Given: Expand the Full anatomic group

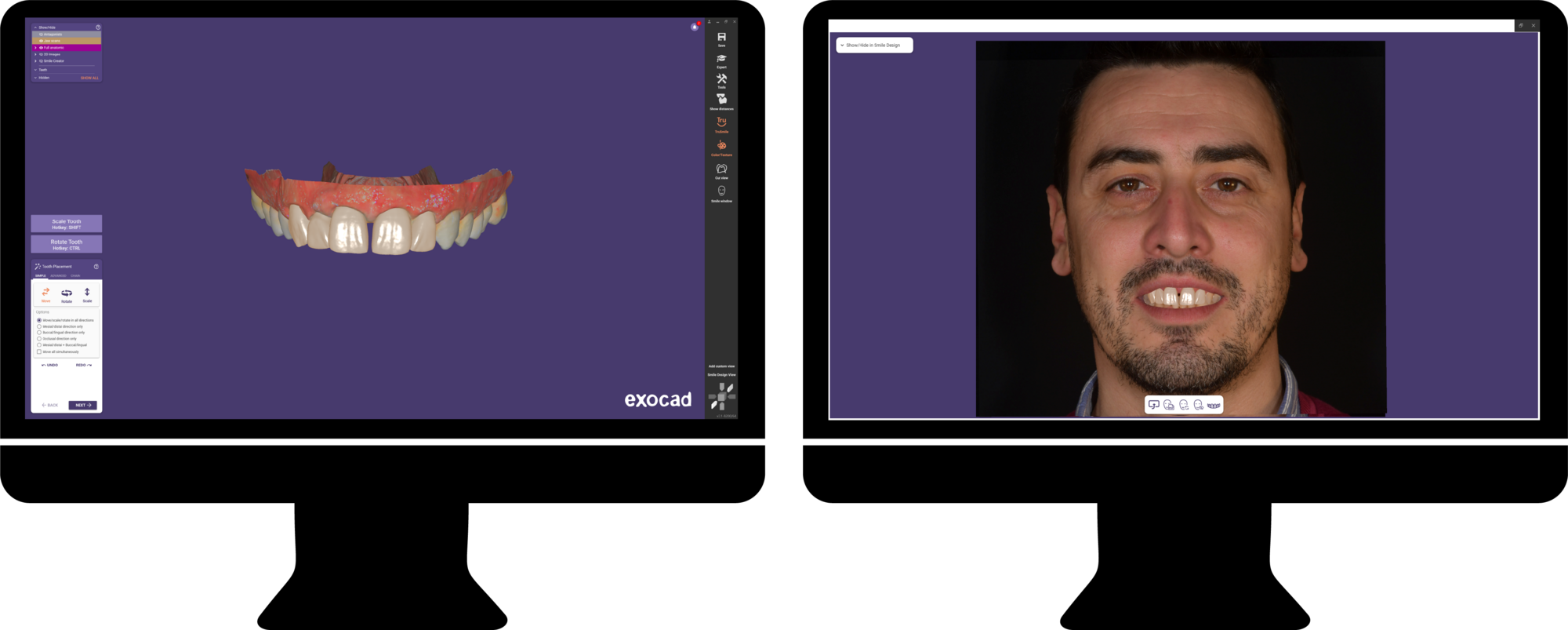Looking at the screenshot, I should pos(35,48).
